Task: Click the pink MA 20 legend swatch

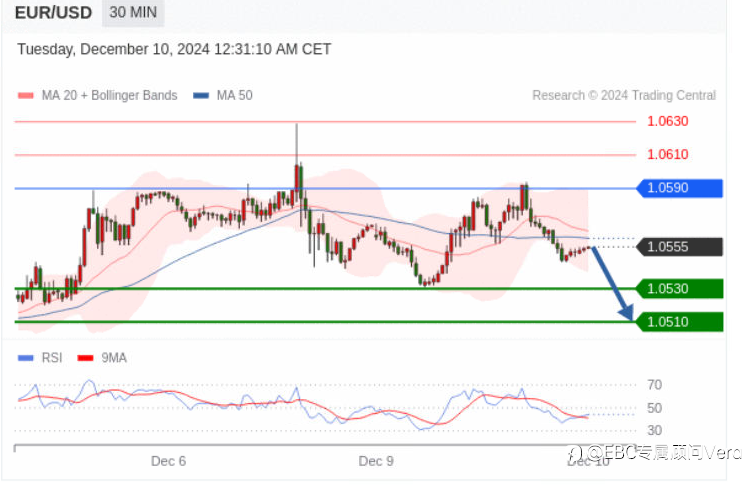Action: pos(26,96)
